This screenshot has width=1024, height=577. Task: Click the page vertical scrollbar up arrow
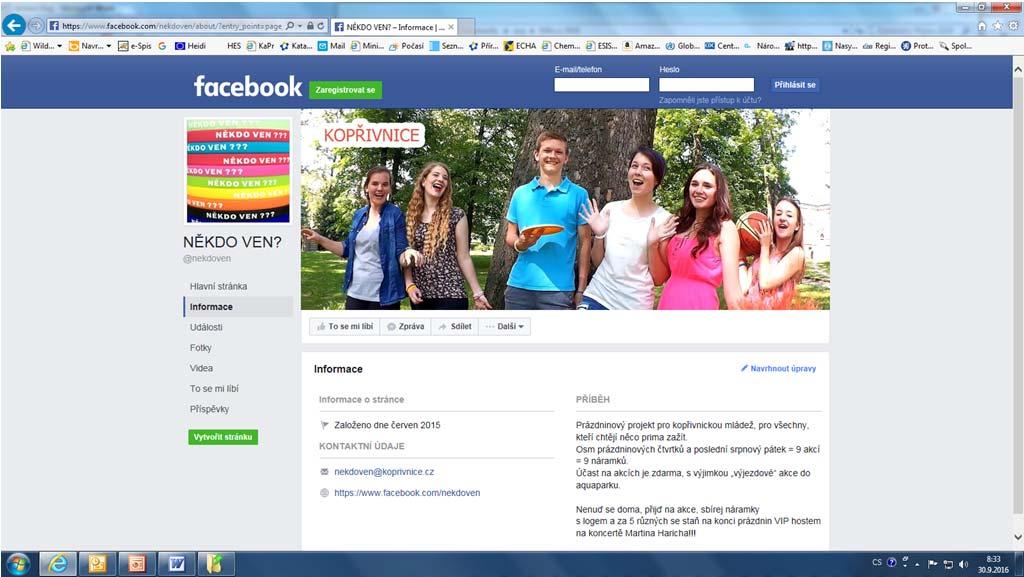tap(1018, 67)
